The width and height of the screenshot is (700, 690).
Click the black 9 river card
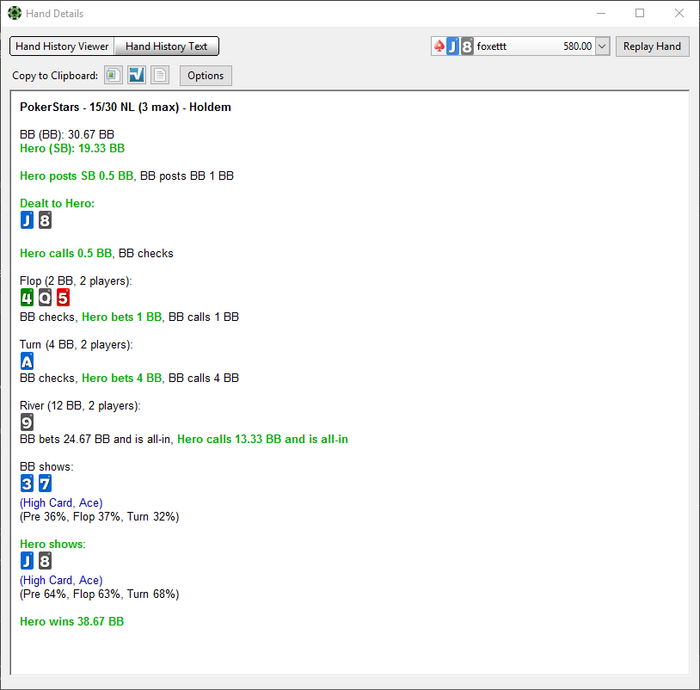(27, 422)
